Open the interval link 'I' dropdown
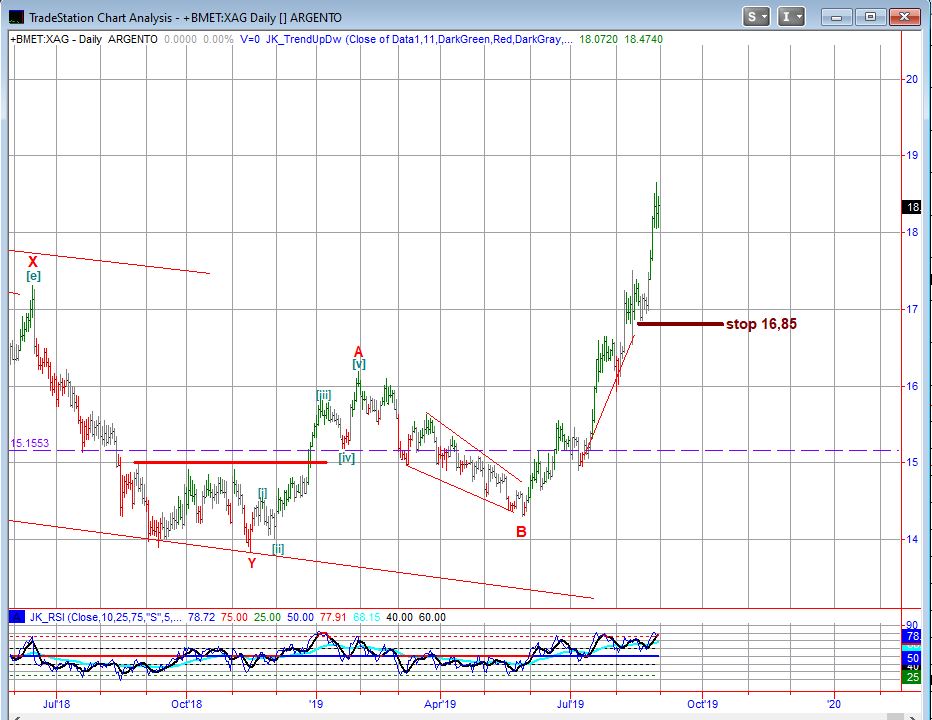The image size is (932, 720). click(x=792, y=16)
